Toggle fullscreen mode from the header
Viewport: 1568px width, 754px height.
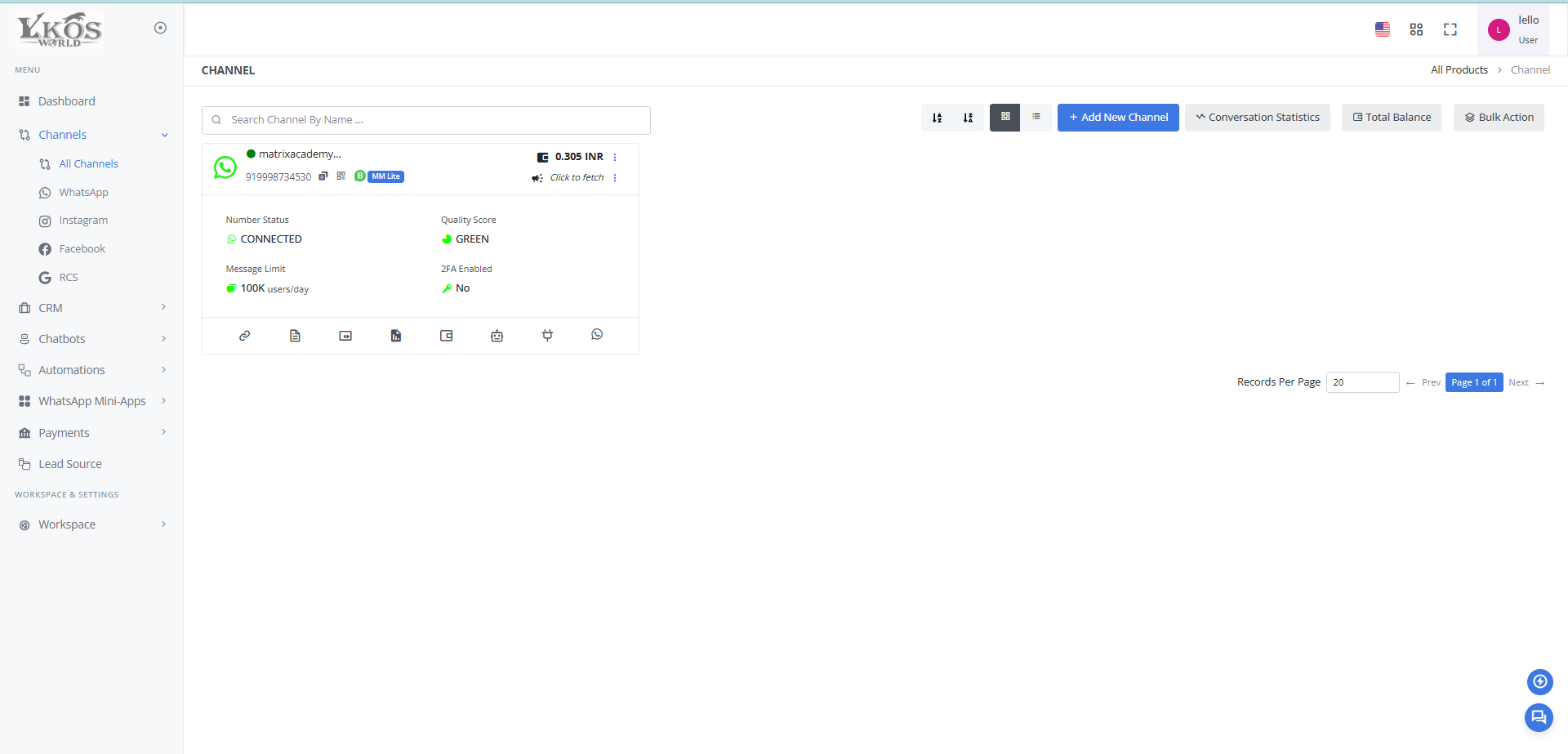click(1450, 29)
